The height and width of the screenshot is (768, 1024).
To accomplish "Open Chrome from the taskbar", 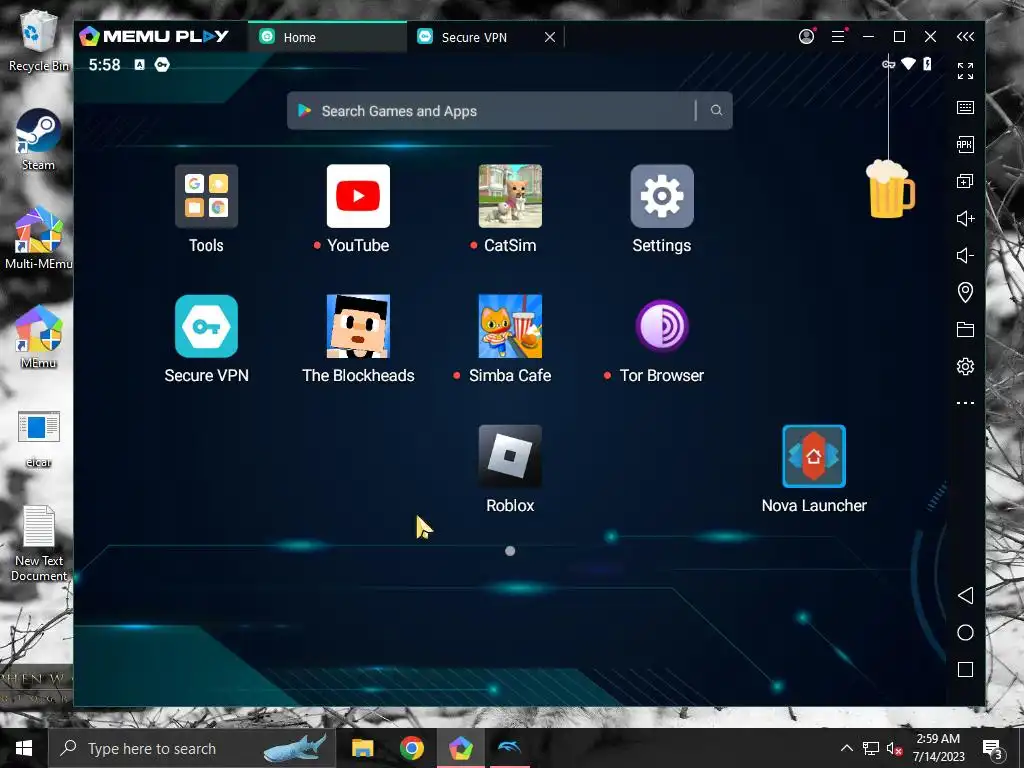I will point(411,748).
